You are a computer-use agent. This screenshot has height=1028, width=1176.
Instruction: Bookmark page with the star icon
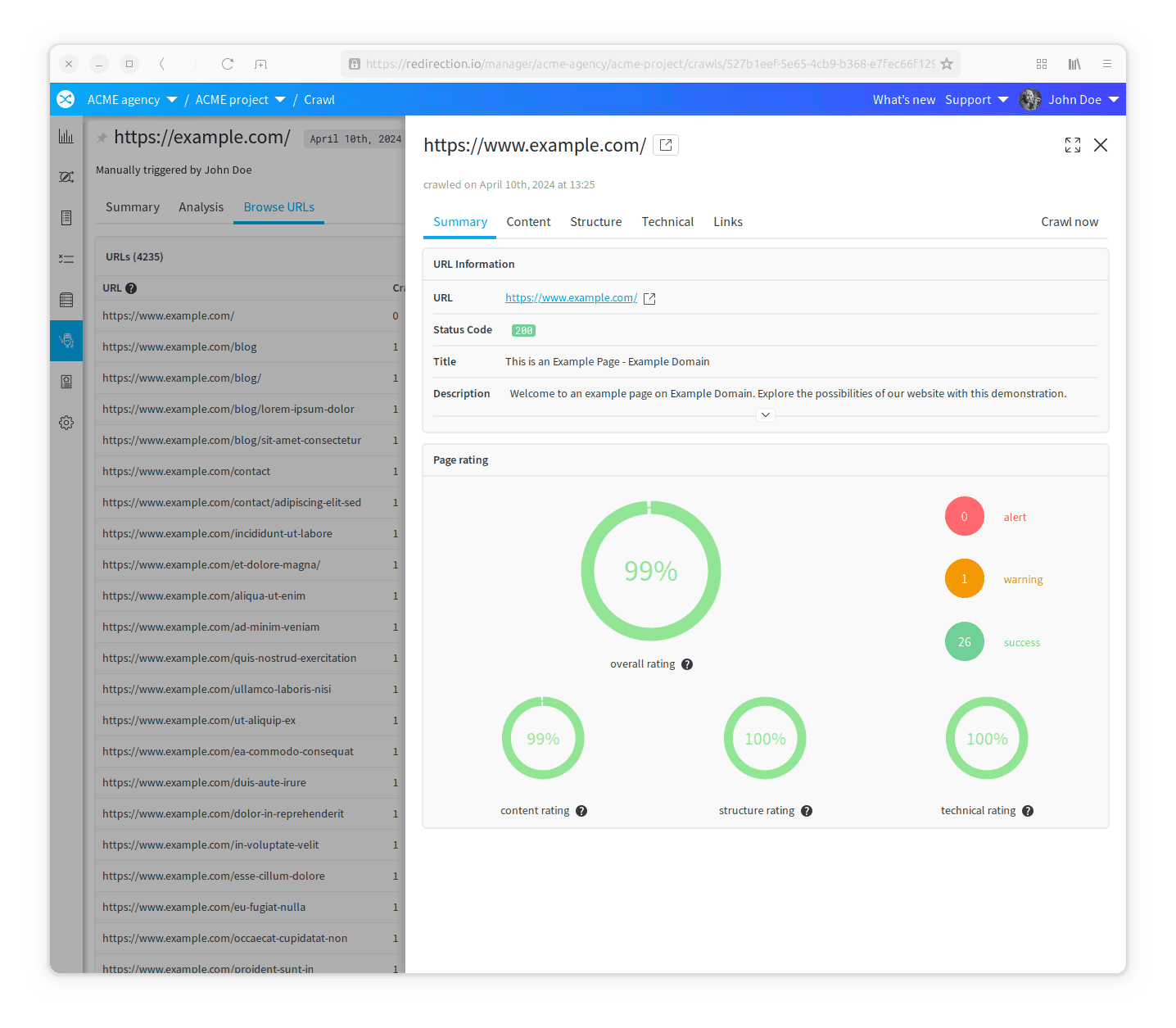tap(947, 64)
